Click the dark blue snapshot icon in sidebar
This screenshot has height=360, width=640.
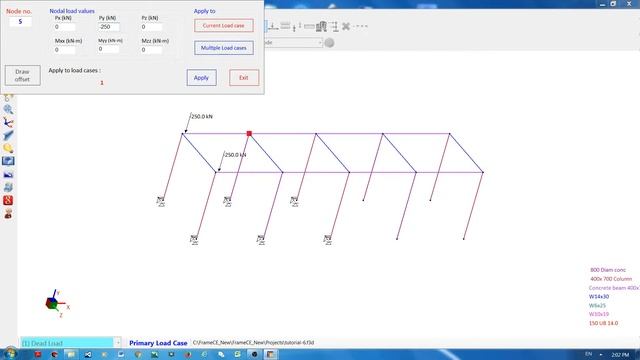coord(8,174)
